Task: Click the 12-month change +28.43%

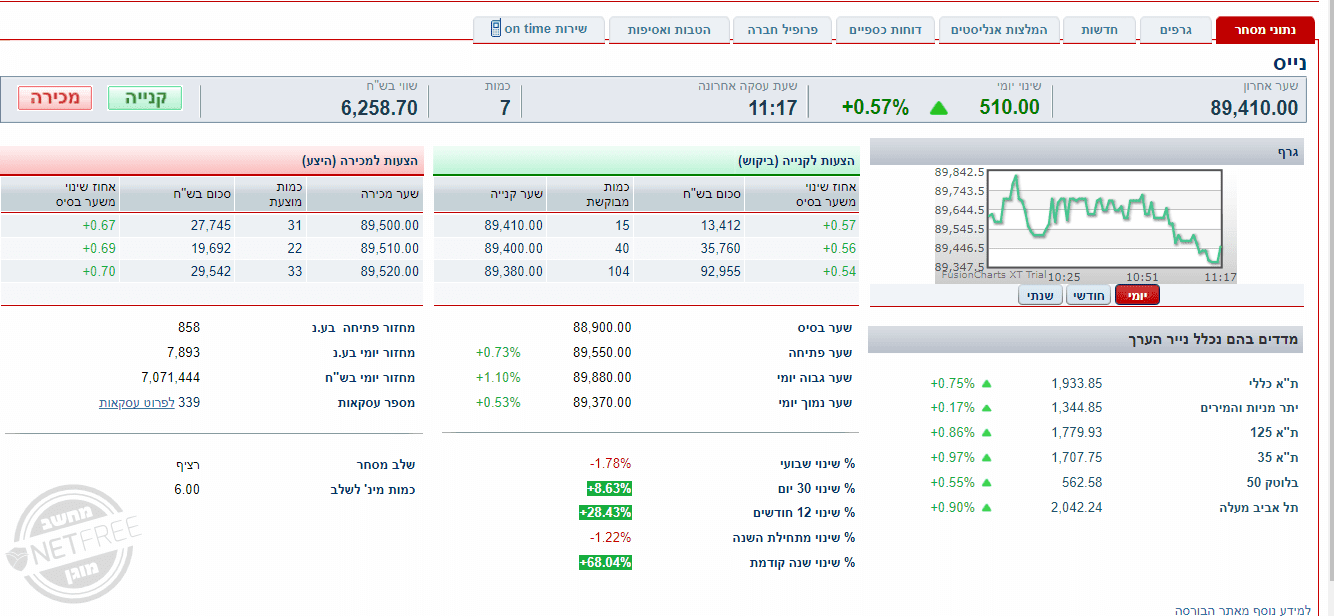Action: [605, 512]
